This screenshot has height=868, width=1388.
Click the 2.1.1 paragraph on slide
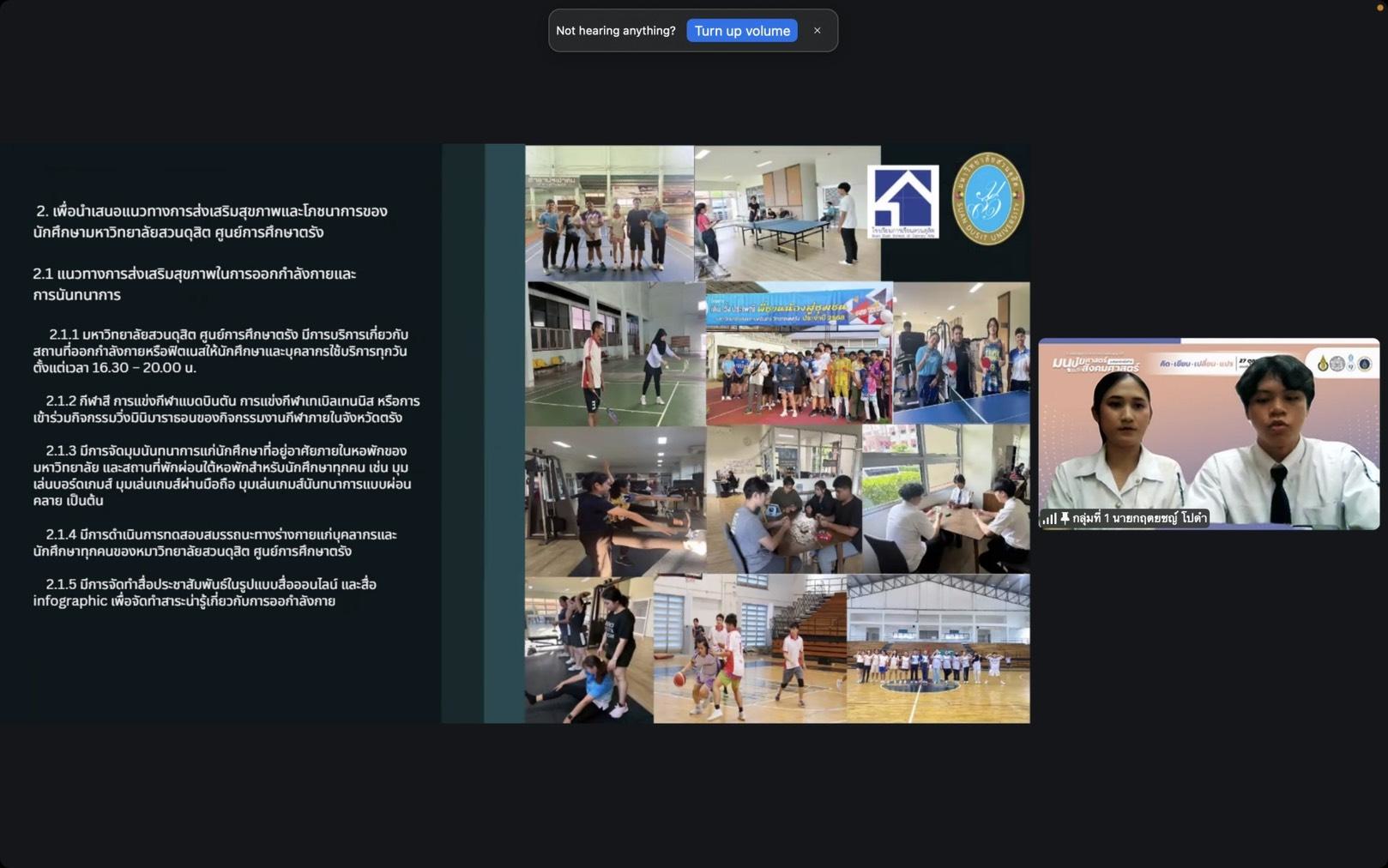[x=220, y=351]
